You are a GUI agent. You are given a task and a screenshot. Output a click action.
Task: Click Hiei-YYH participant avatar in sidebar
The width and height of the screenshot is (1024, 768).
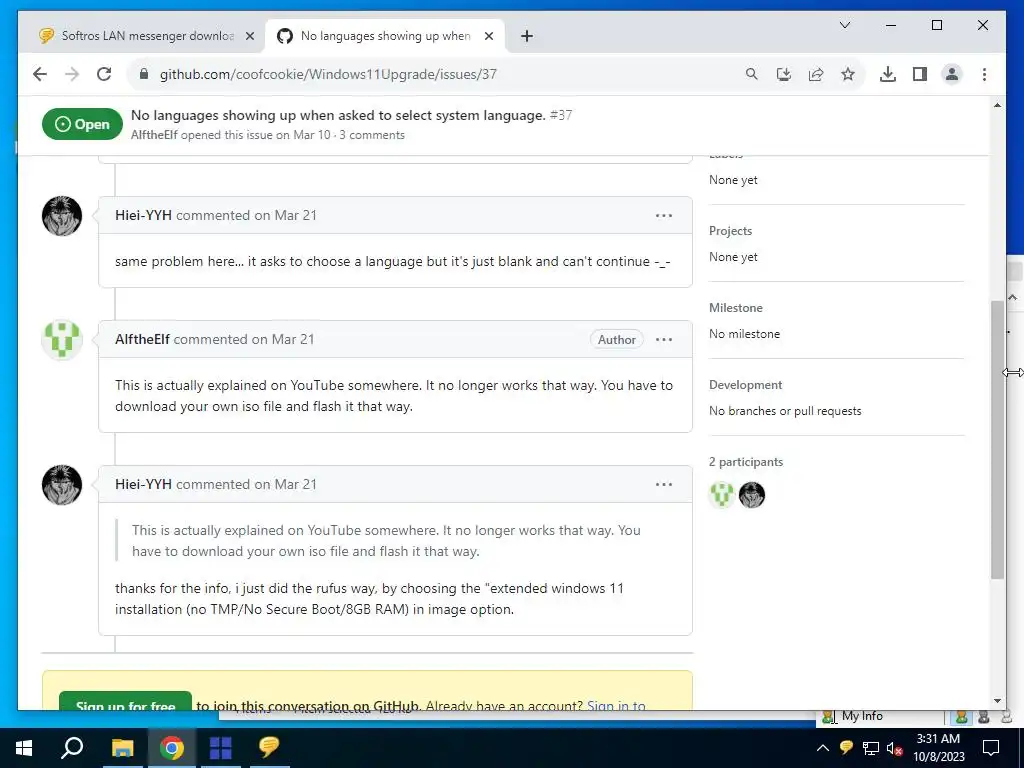752,495
